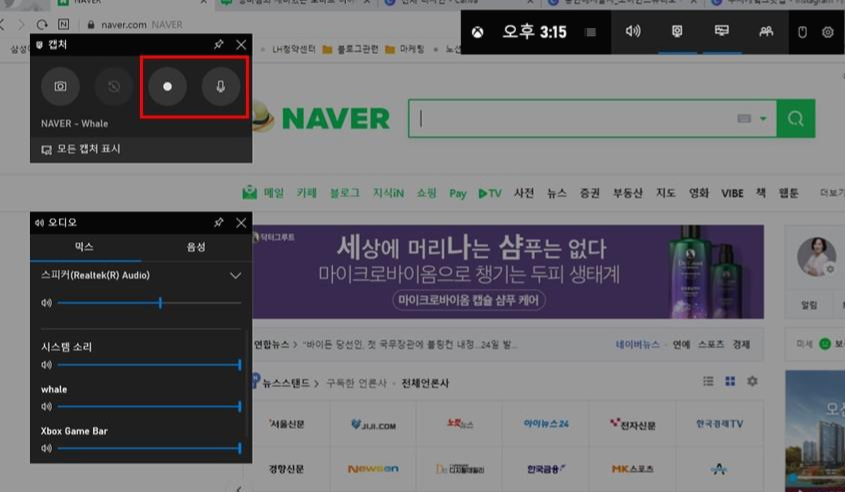This screenshot has width=845, height=492.
Task: Switch to the Voice tab in Audio
Action: (x=196, y=247)
